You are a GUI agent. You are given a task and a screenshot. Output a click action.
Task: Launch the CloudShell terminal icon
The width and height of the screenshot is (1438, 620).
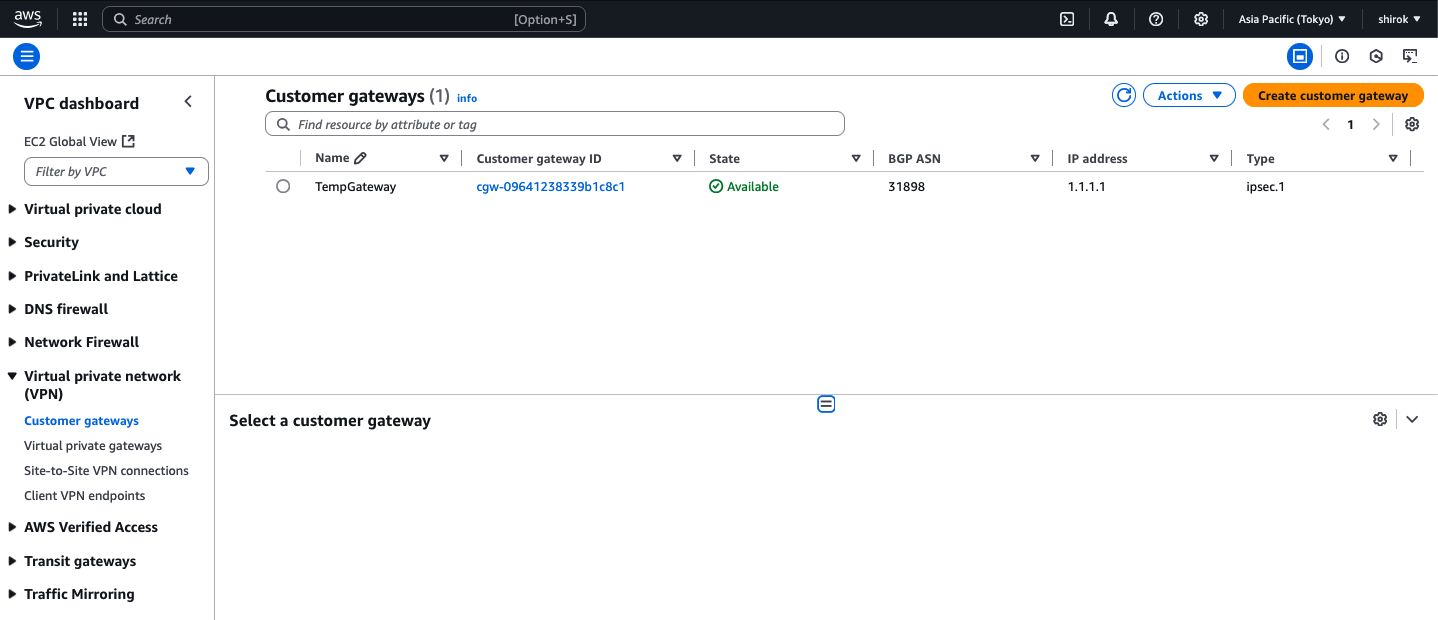[x=1067, y=19]
